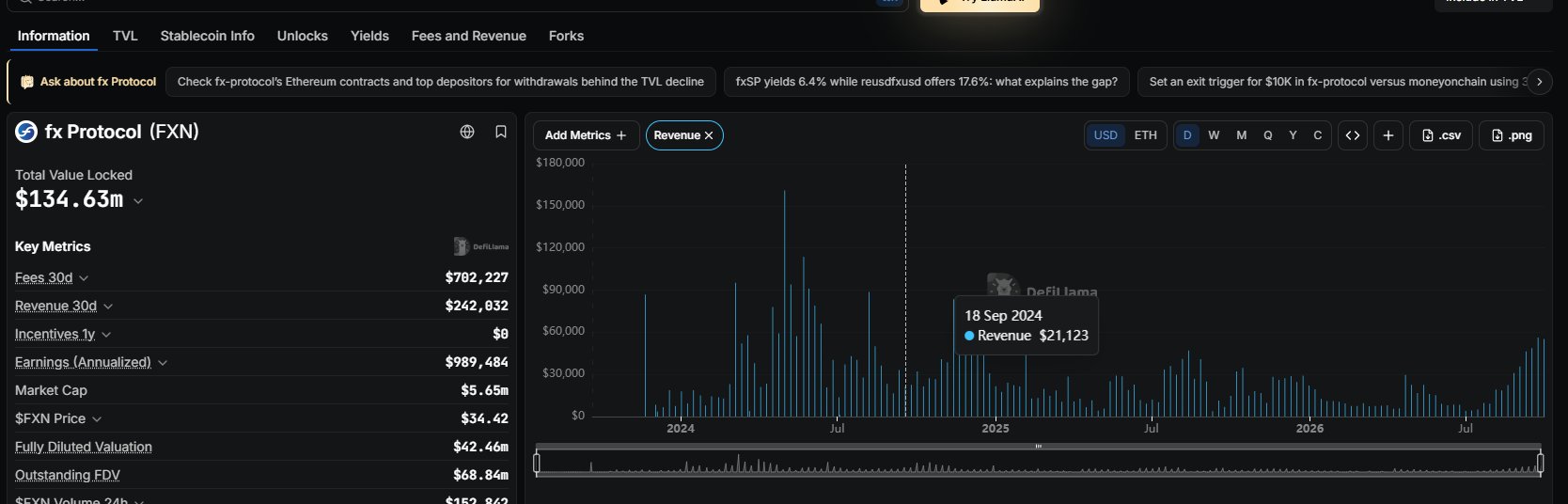The image size is (1568, 504).
Task: Select the fxSP yields gap prompt
Action: pyautogui.click(x=927, y=82)
